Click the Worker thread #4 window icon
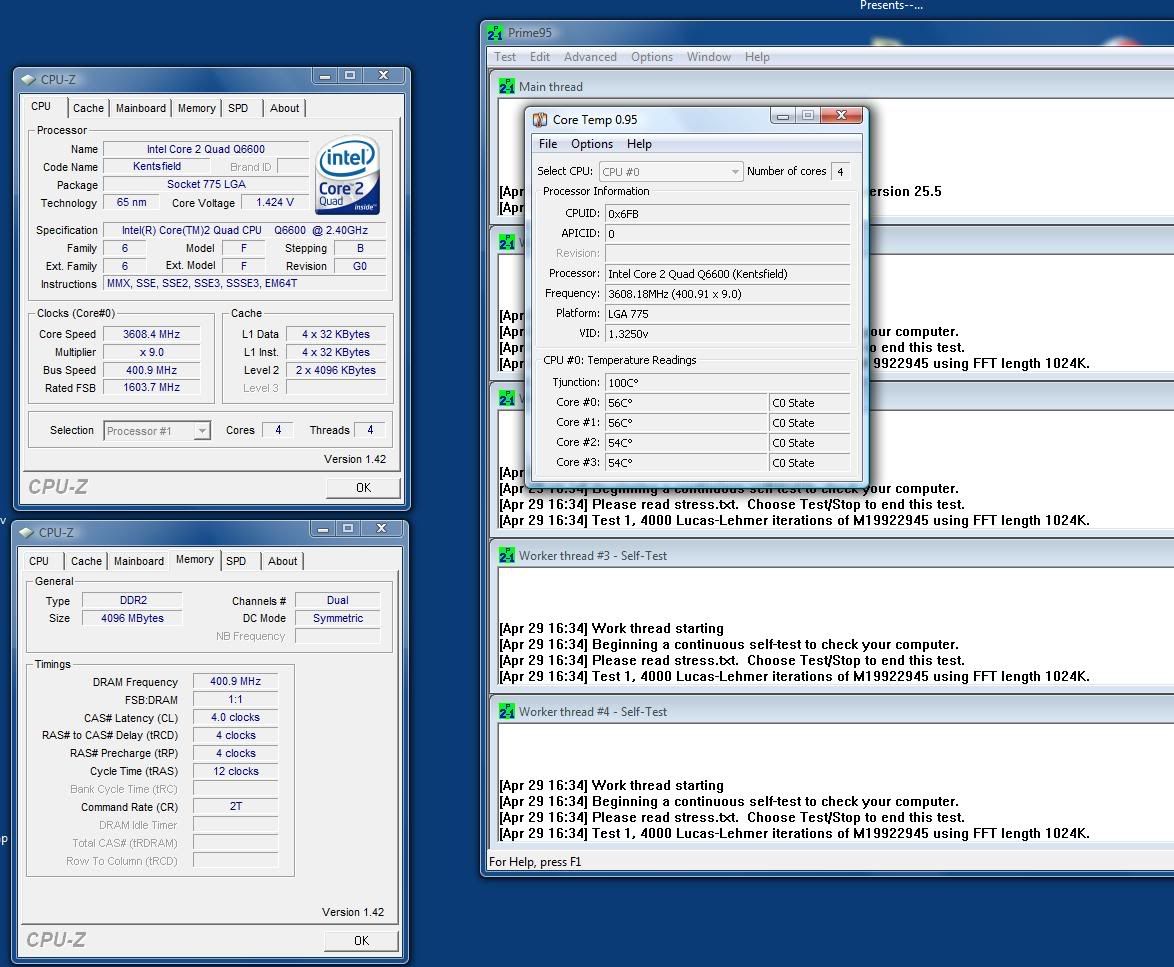The image size is (1174, 967). [507, 712]
